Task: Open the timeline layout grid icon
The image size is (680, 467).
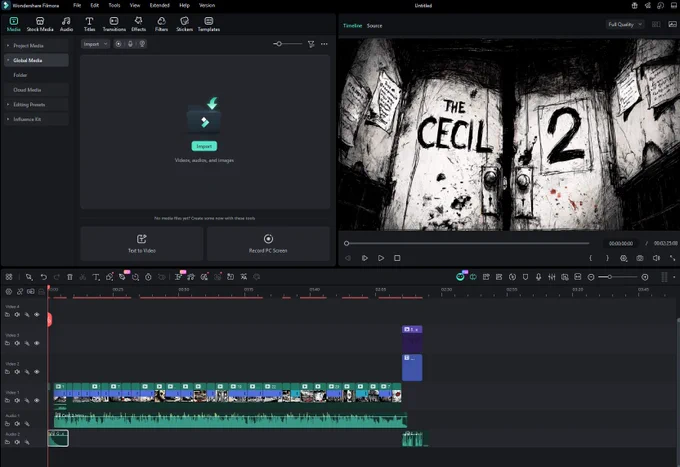Action: click(9, 277)
